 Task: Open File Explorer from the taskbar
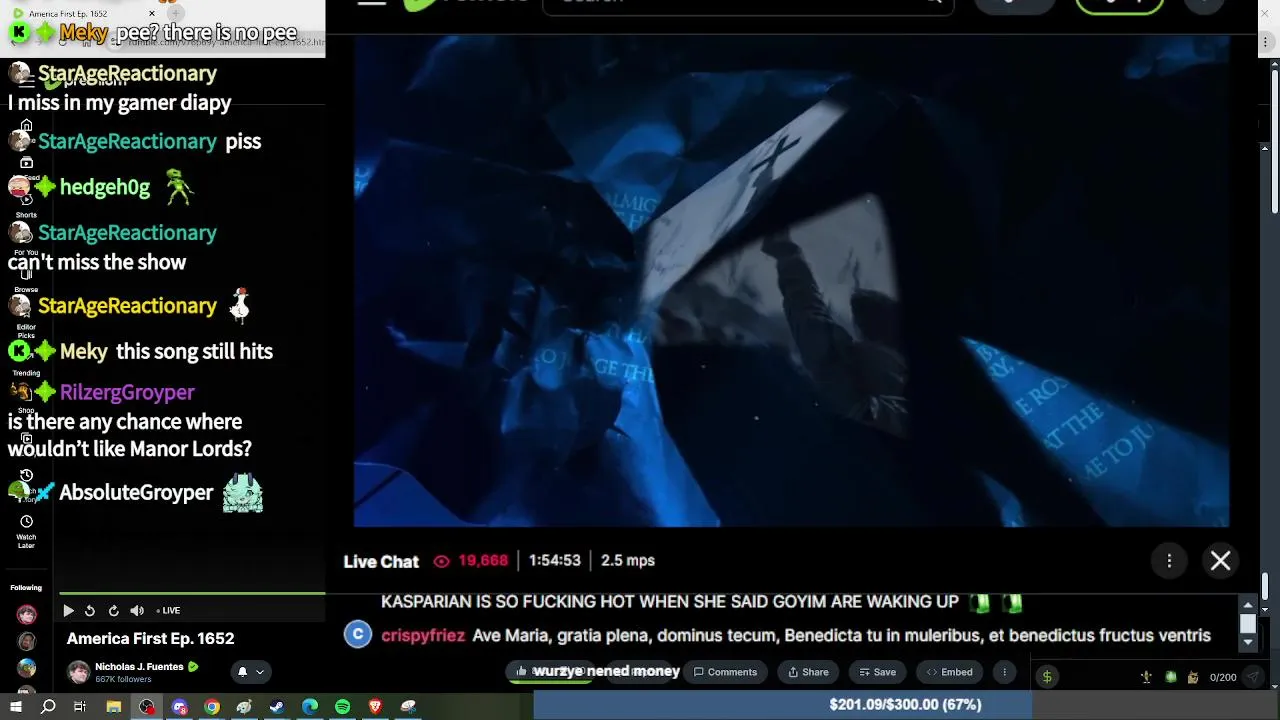pos(114,707)
